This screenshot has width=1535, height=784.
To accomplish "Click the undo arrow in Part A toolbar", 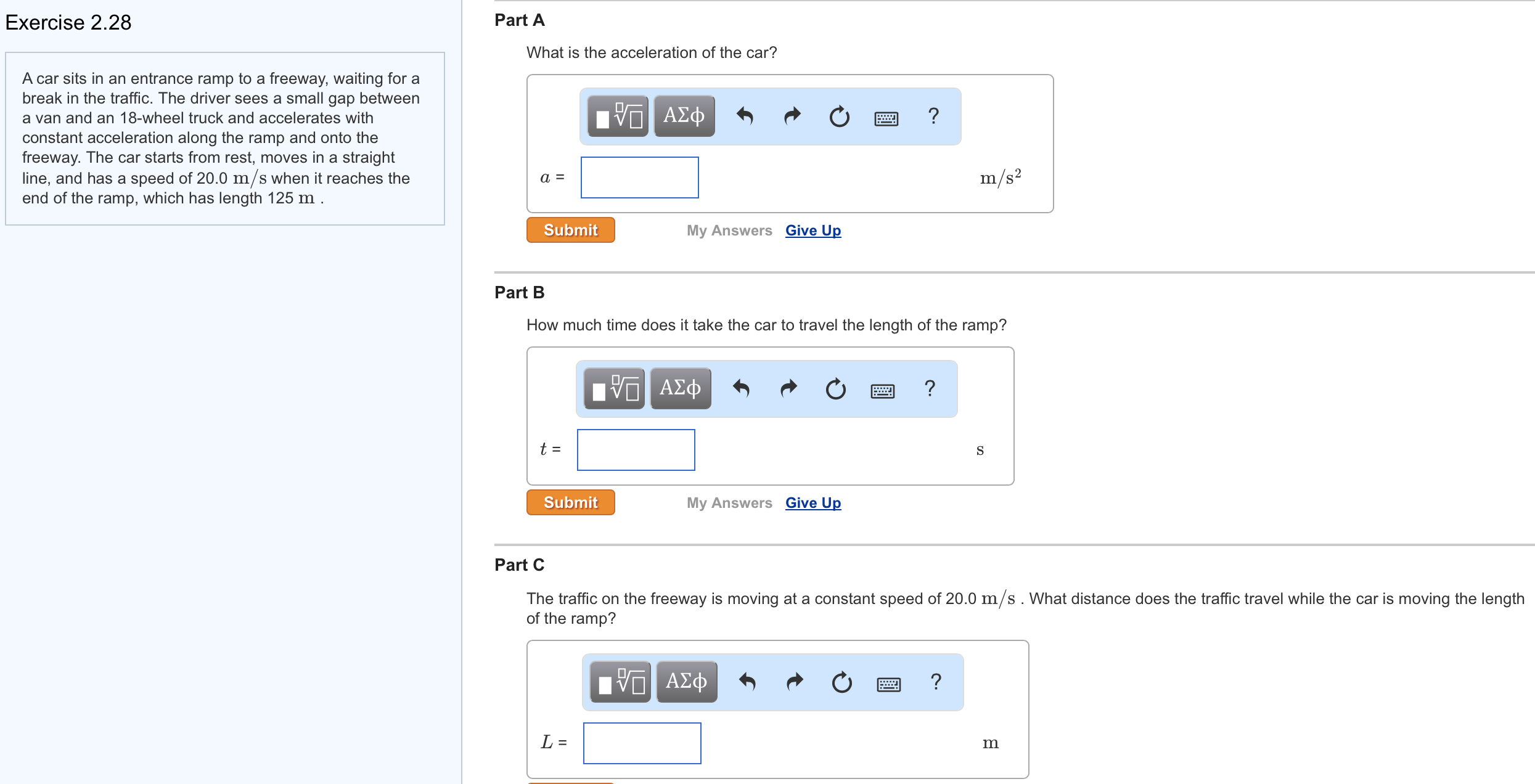I will 745,116.
